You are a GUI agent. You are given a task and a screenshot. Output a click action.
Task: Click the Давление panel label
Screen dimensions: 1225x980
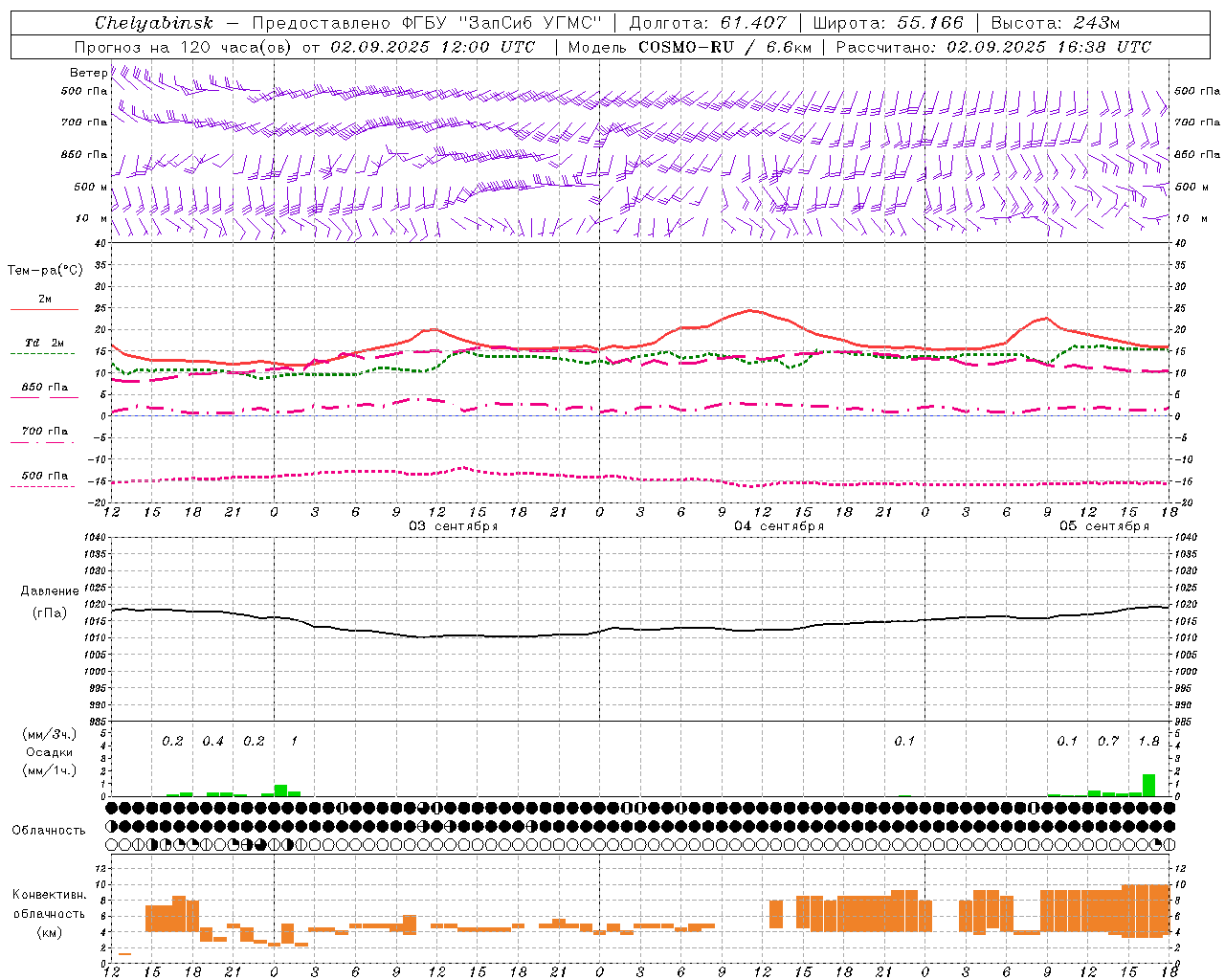(50, 591)
